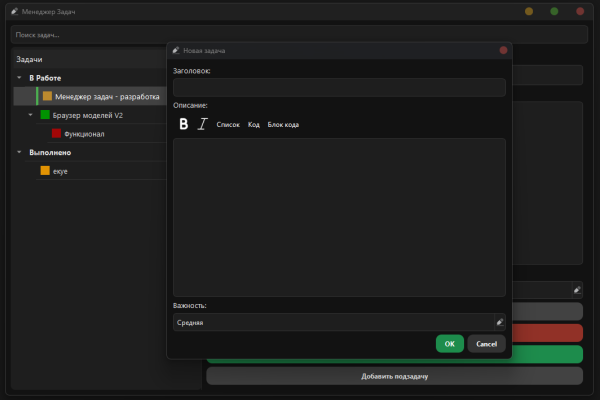Viewport: 600px width, 400px height.
Task: Click the red close dot of Новая задача dialog
Action: [503, 51]
